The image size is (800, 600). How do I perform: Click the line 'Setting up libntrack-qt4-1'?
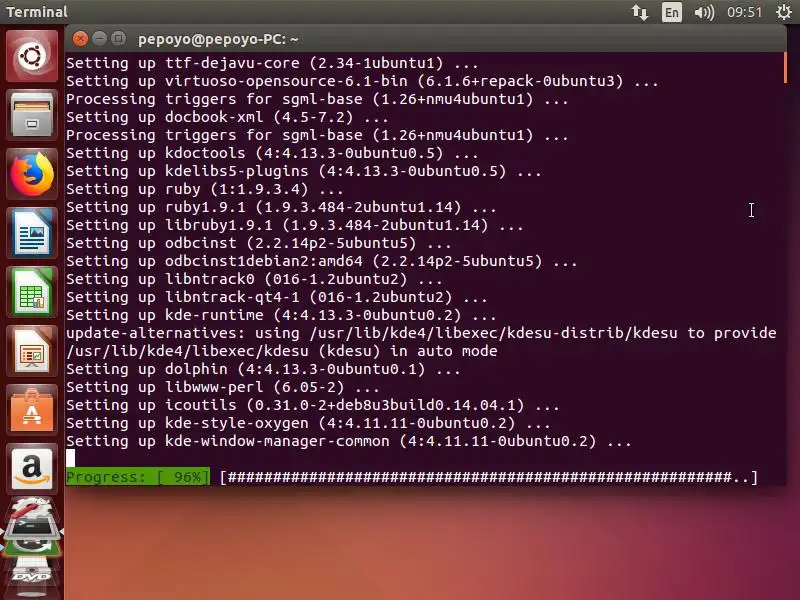click(x=277, y=297)
